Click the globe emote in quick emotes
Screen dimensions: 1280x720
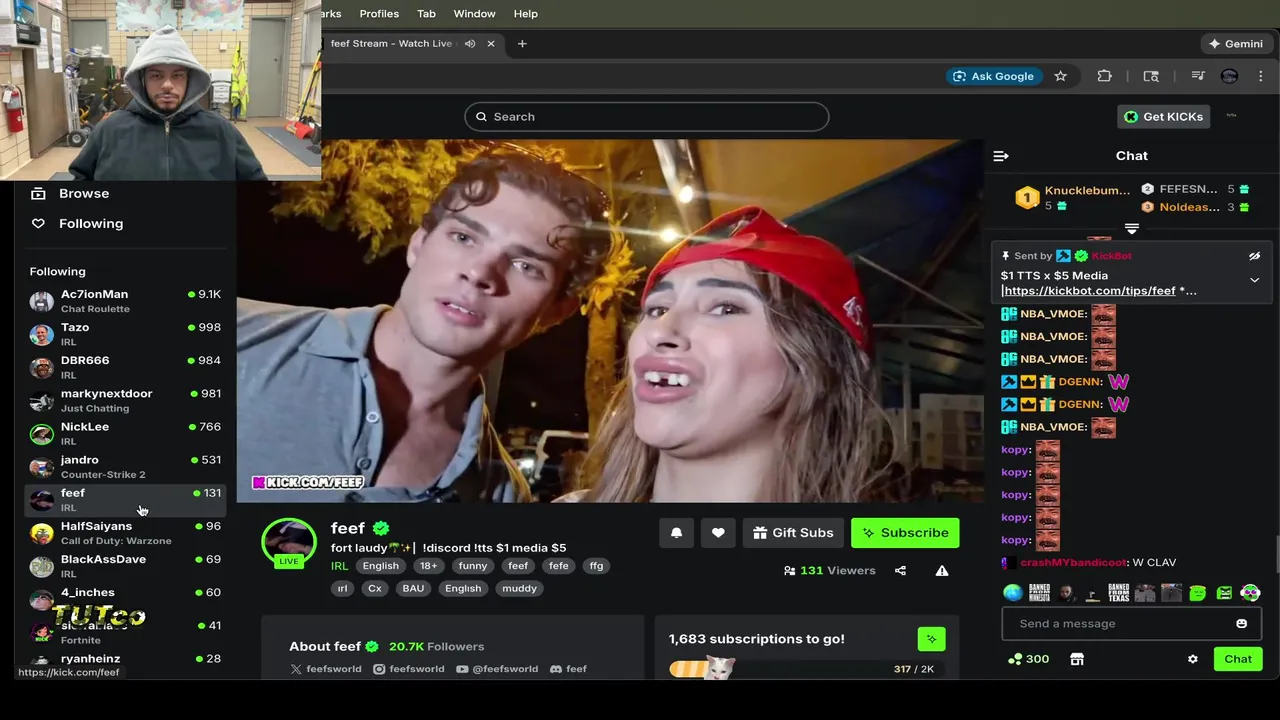click(x=1013, y=593)
